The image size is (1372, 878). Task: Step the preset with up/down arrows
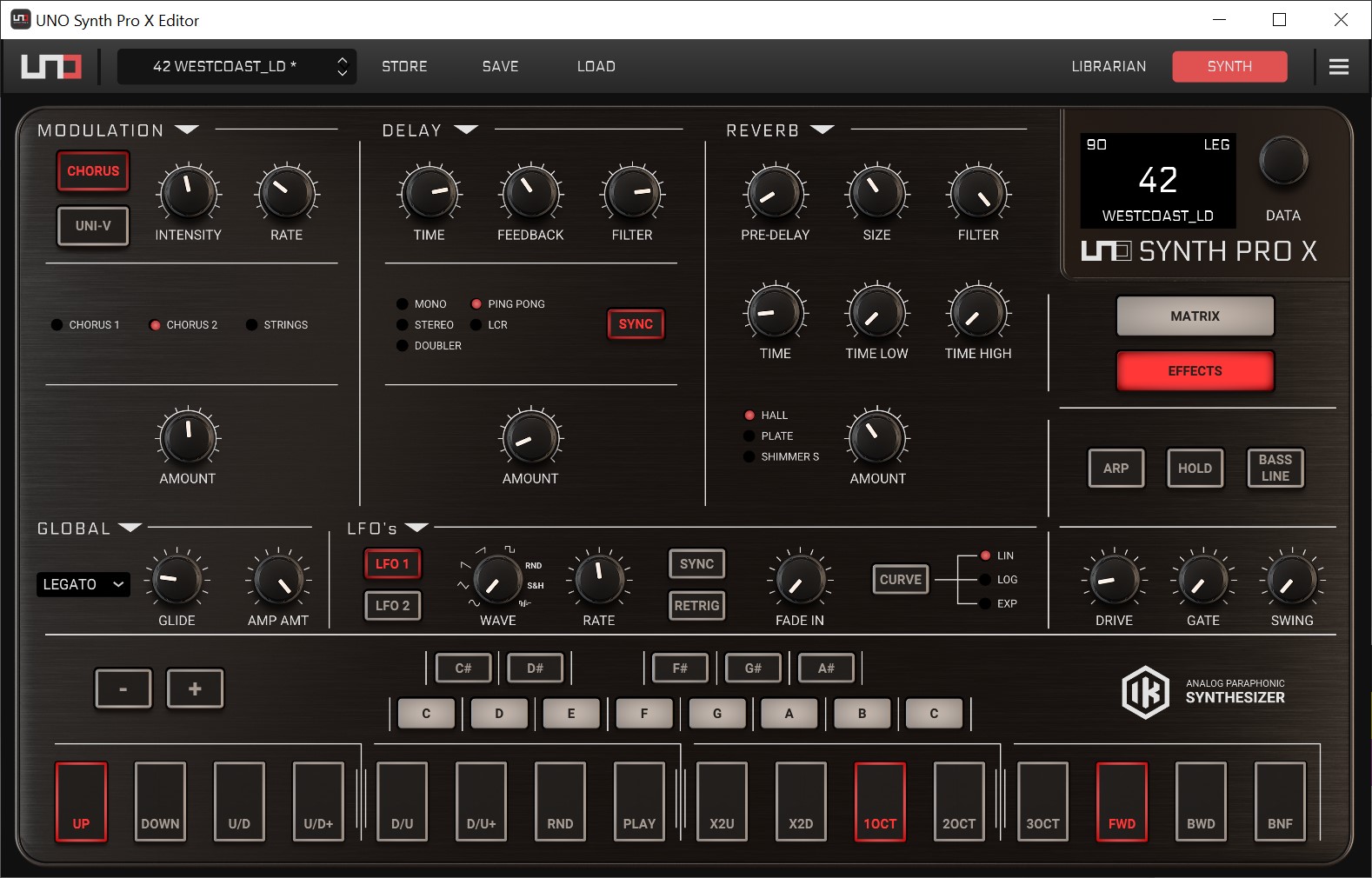point(343,66)
